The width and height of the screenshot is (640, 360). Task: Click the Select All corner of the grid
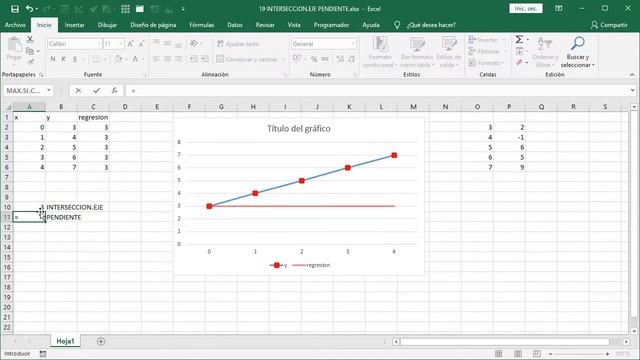point(7,107)
